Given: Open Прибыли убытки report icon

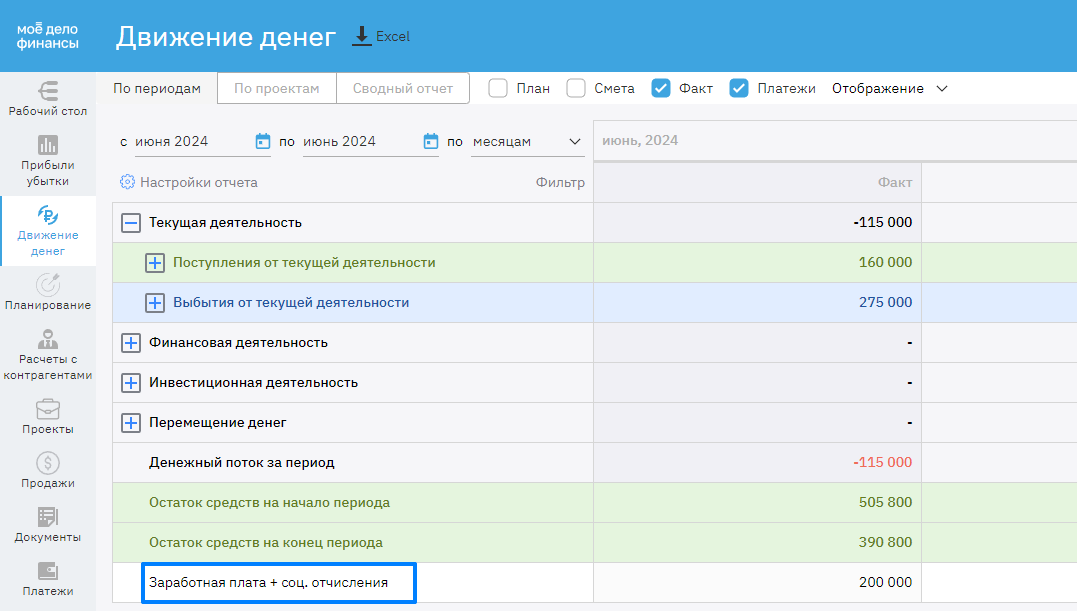Looking at the screenshot, I should click(x=48, y=145).
